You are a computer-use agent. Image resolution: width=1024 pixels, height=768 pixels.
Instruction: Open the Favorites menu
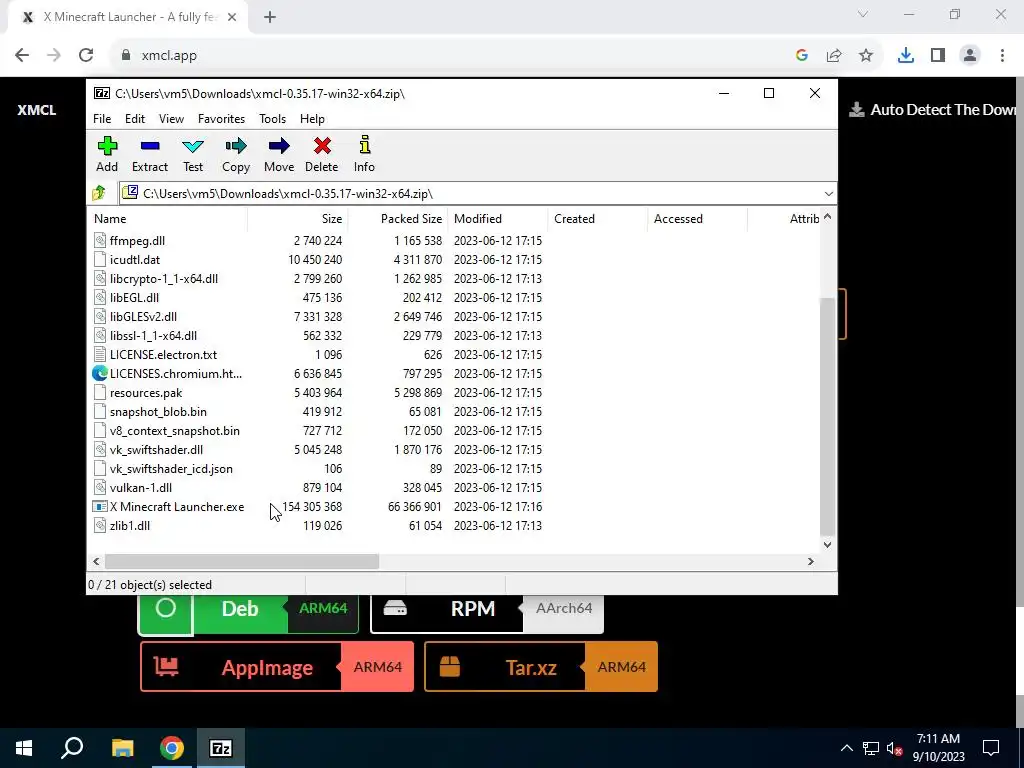[x=221, y=119]
